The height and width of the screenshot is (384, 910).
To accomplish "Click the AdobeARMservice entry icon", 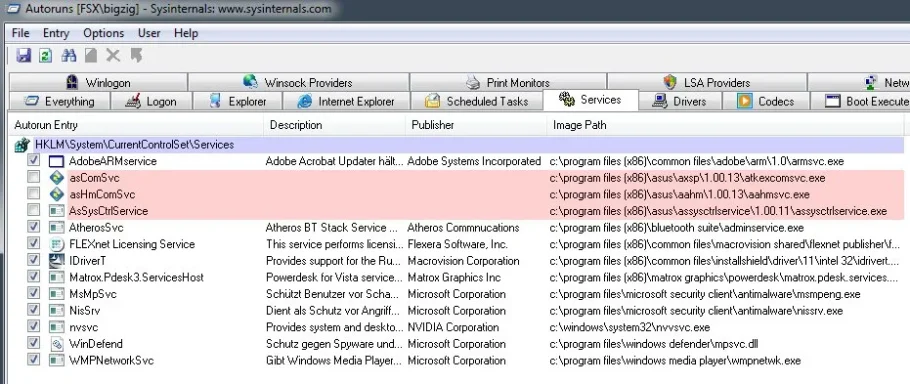I will [x=56, y=161].
